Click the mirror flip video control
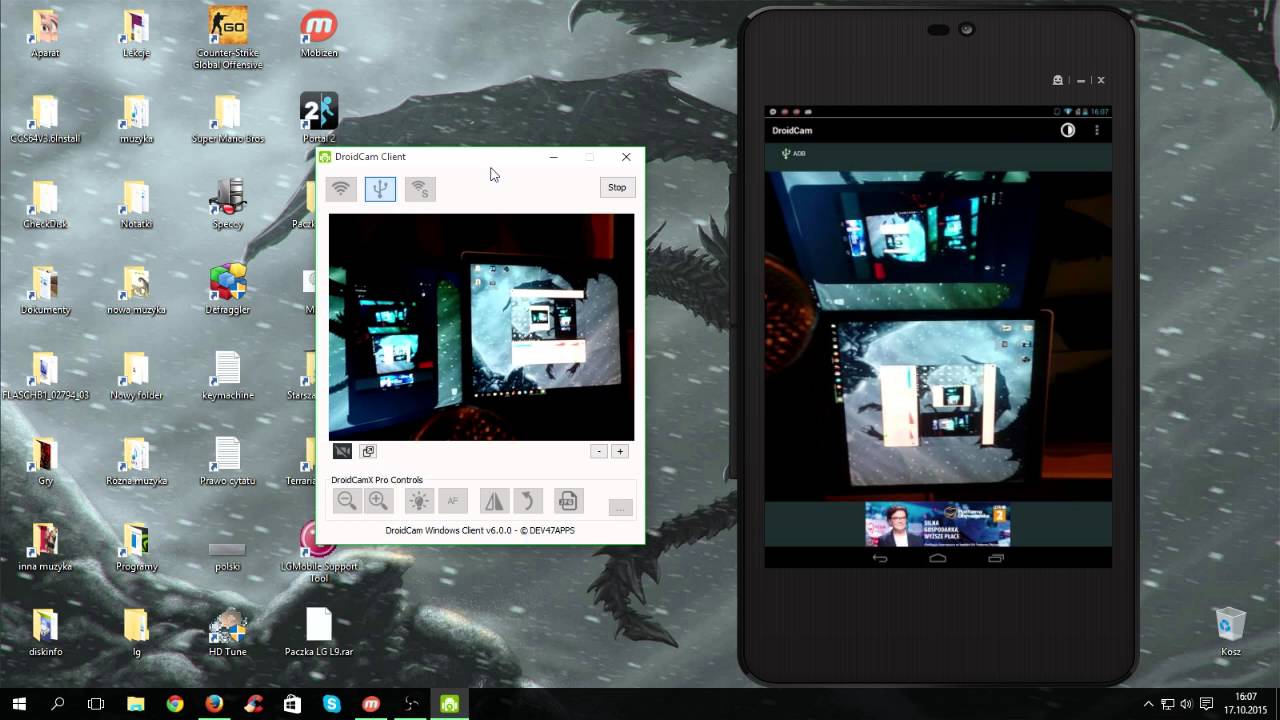The image size is (1280, 720). click(494, 501)
